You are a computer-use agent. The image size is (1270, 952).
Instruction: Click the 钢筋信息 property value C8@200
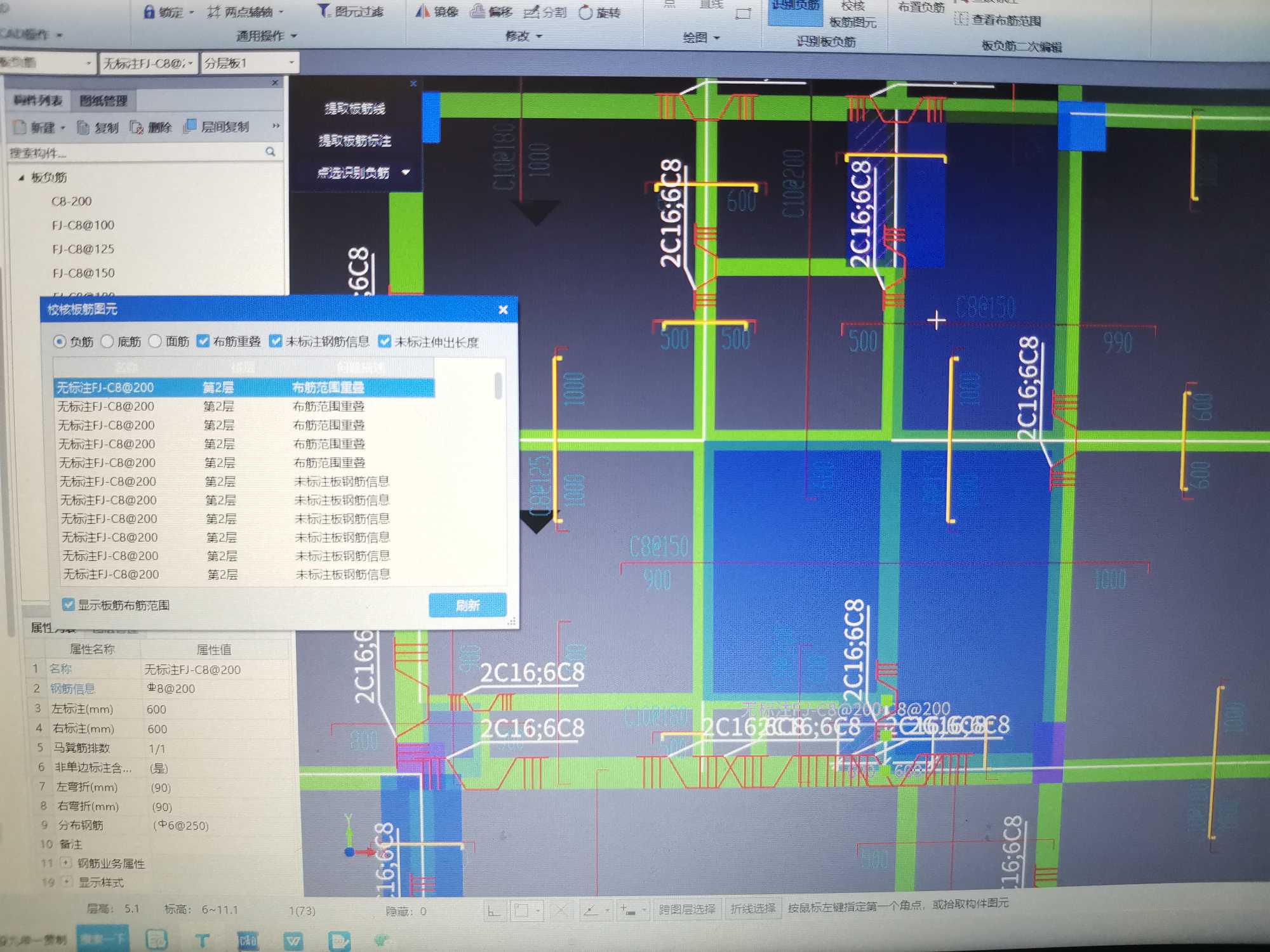click(171, 689)
